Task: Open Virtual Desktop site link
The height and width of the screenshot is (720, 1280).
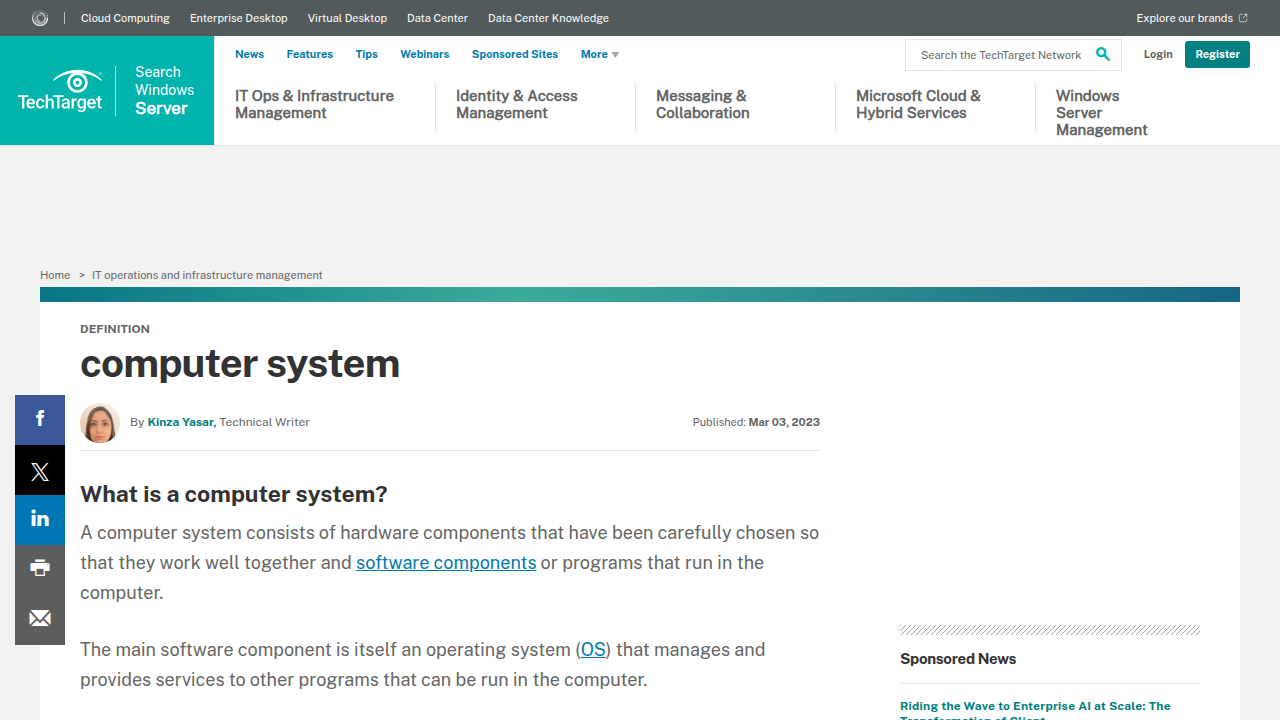Action: (x=347, y=18)
